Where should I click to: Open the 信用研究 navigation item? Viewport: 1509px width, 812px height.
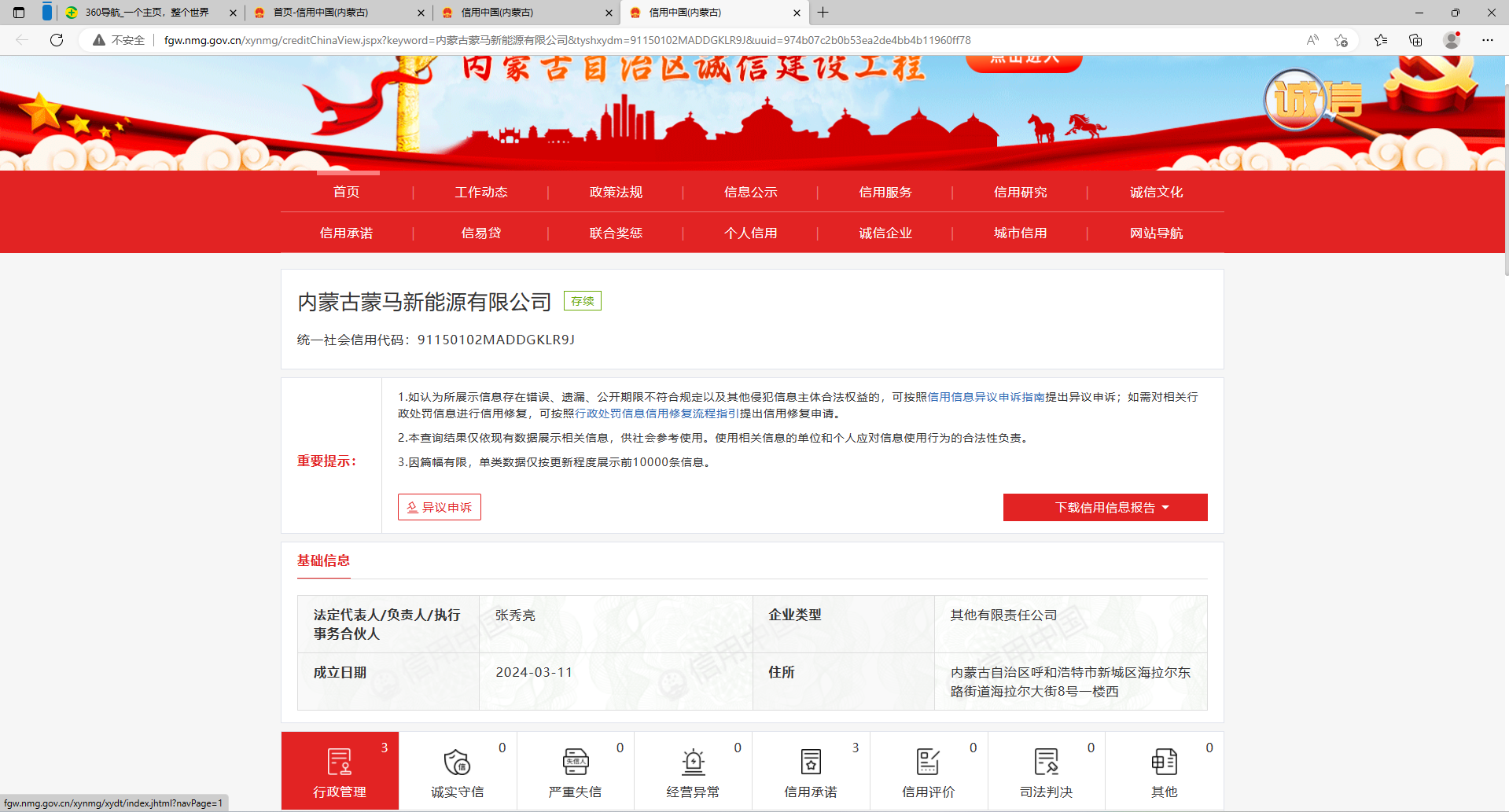coord(1021,192)
